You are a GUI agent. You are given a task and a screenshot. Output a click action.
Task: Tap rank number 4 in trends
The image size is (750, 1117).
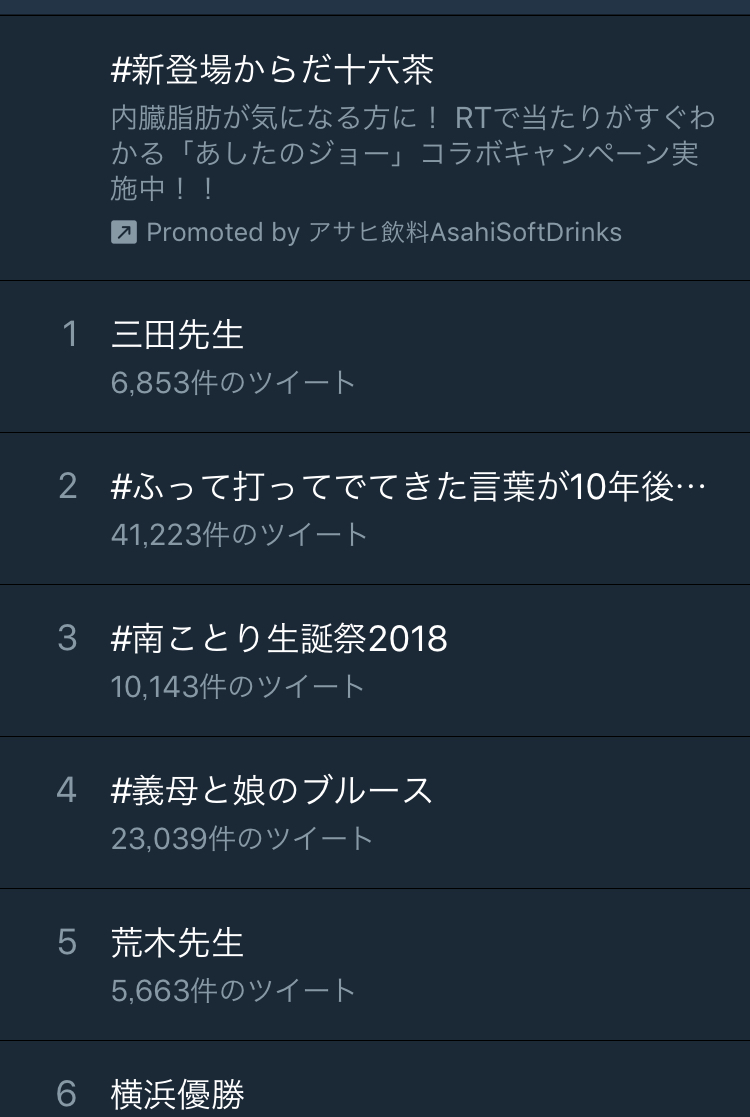pyautogui.click(x=68, y=791)
